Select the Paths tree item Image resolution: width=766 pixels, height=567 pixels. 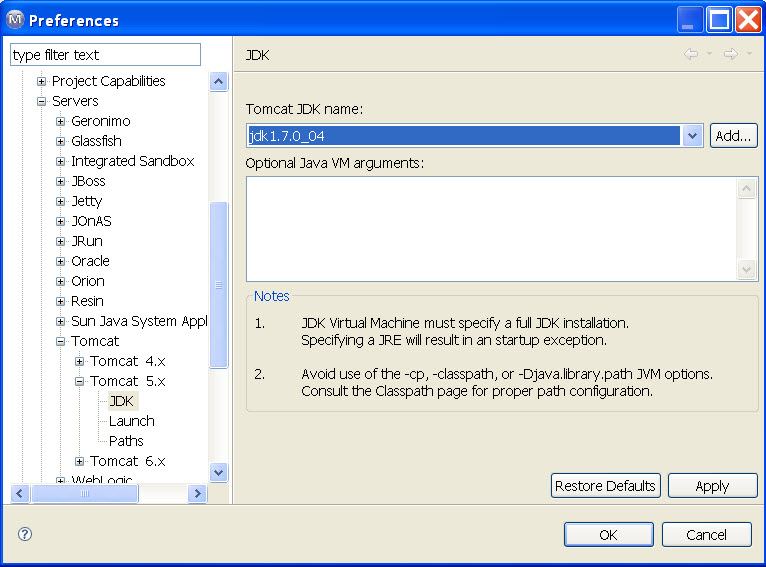pos(126,441)
